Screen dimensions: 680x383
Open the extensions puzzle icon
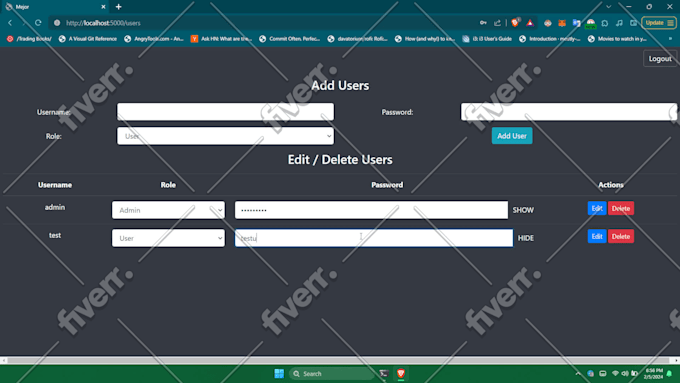click(605, 23)
